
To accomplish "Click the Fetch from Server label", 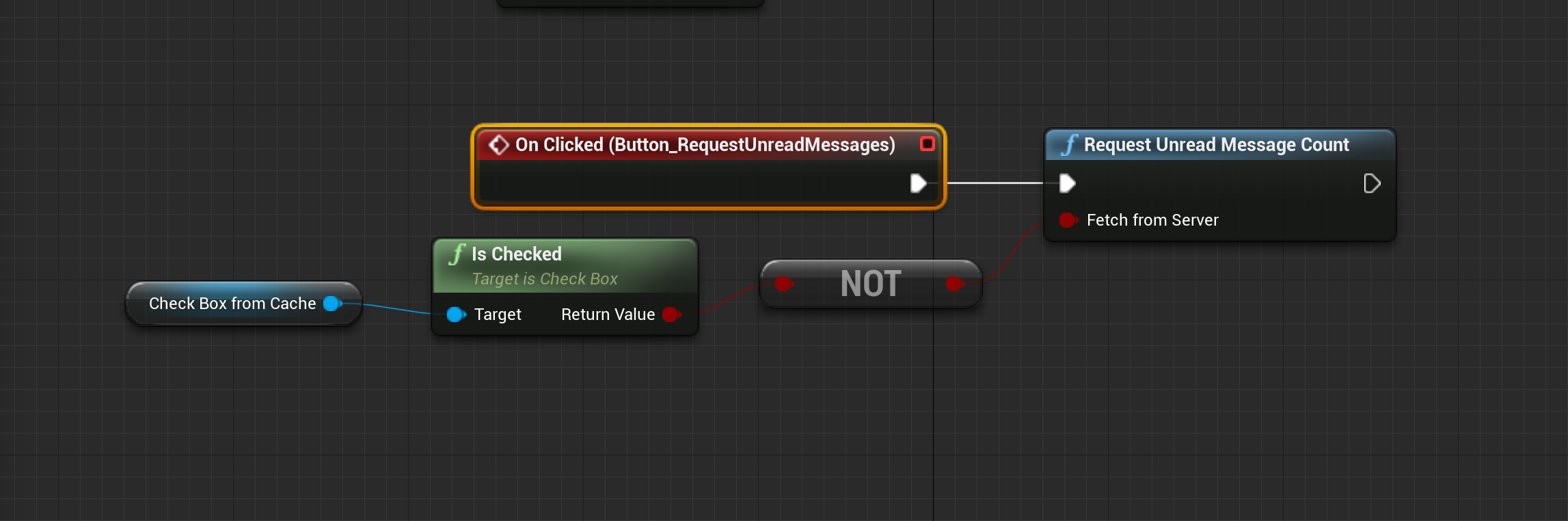I will click(x=1152, y=220).
